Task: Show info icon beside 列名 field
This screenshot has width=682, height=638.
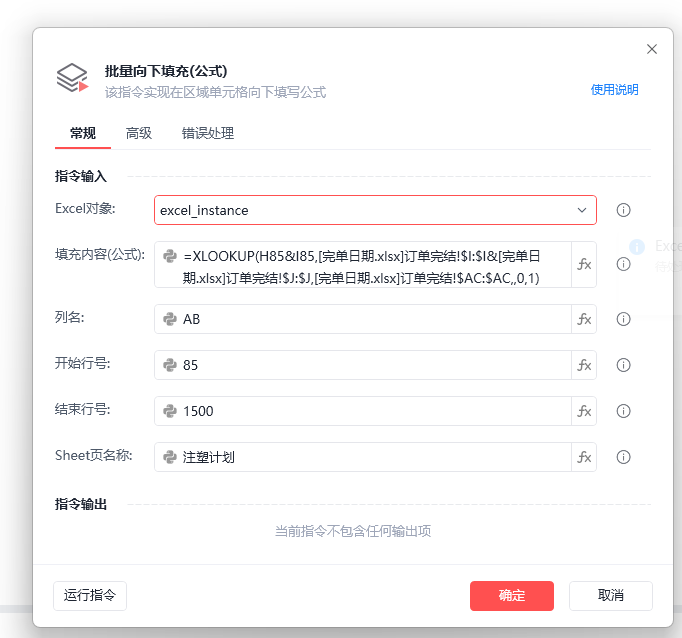Action: (x=623, y=319)
